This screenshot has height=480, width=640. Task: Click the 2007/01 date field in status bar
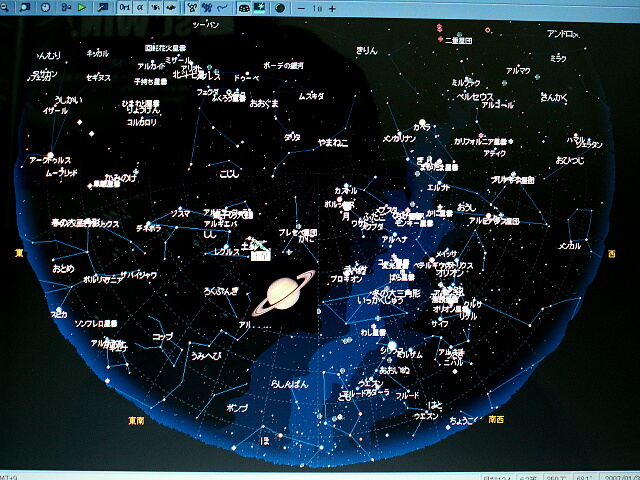pos(622,477)
